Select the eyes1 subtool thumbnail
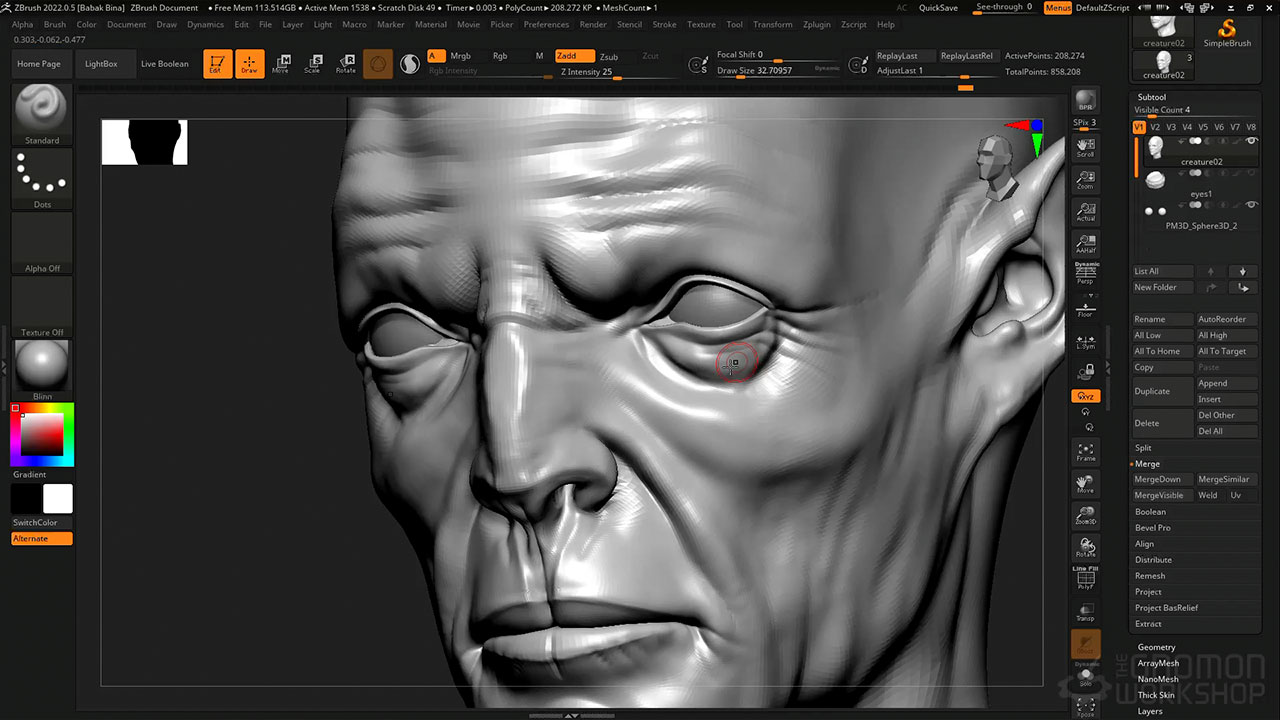Image resolution: width=1280 pixels, height=720 pixels. [x=1156, y=181]
